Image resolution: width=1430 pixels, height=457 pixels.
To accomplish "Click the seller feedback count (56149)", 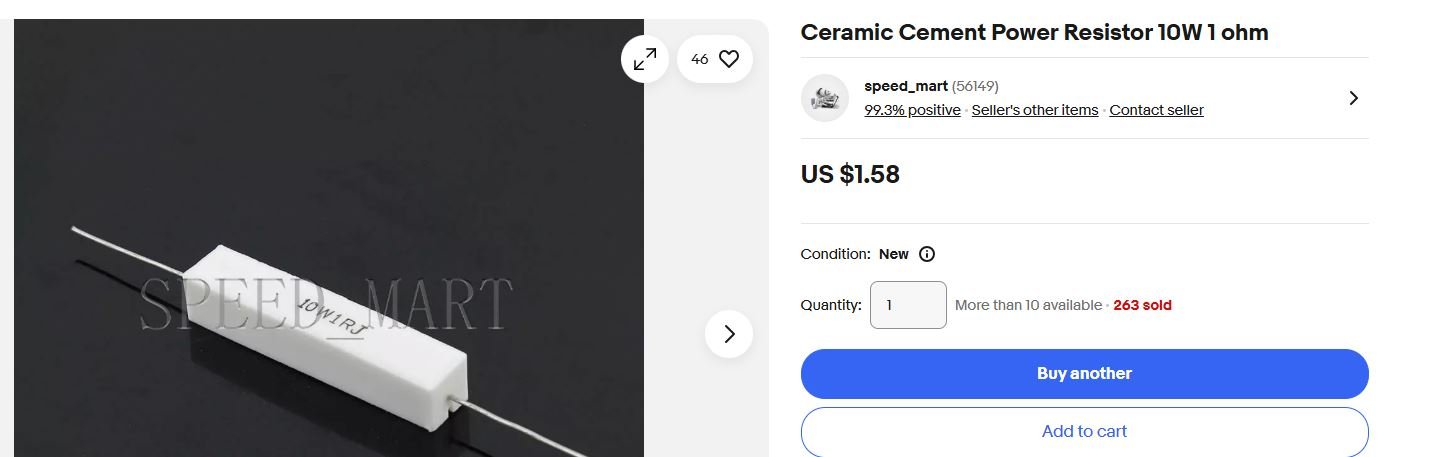I will [975, 86].
